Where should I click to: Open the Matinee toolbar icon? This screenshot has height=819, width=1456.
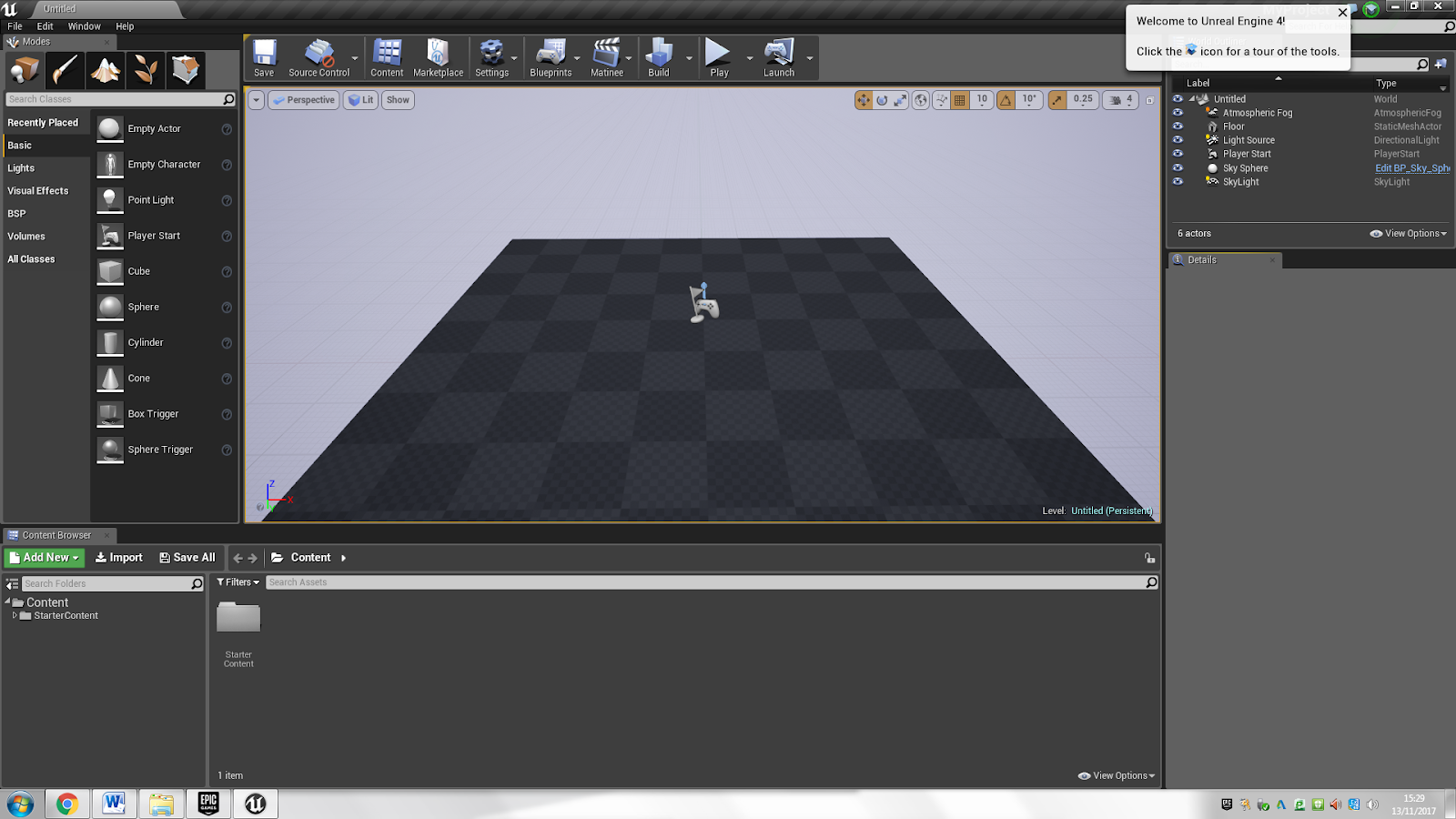pos(607,58)
